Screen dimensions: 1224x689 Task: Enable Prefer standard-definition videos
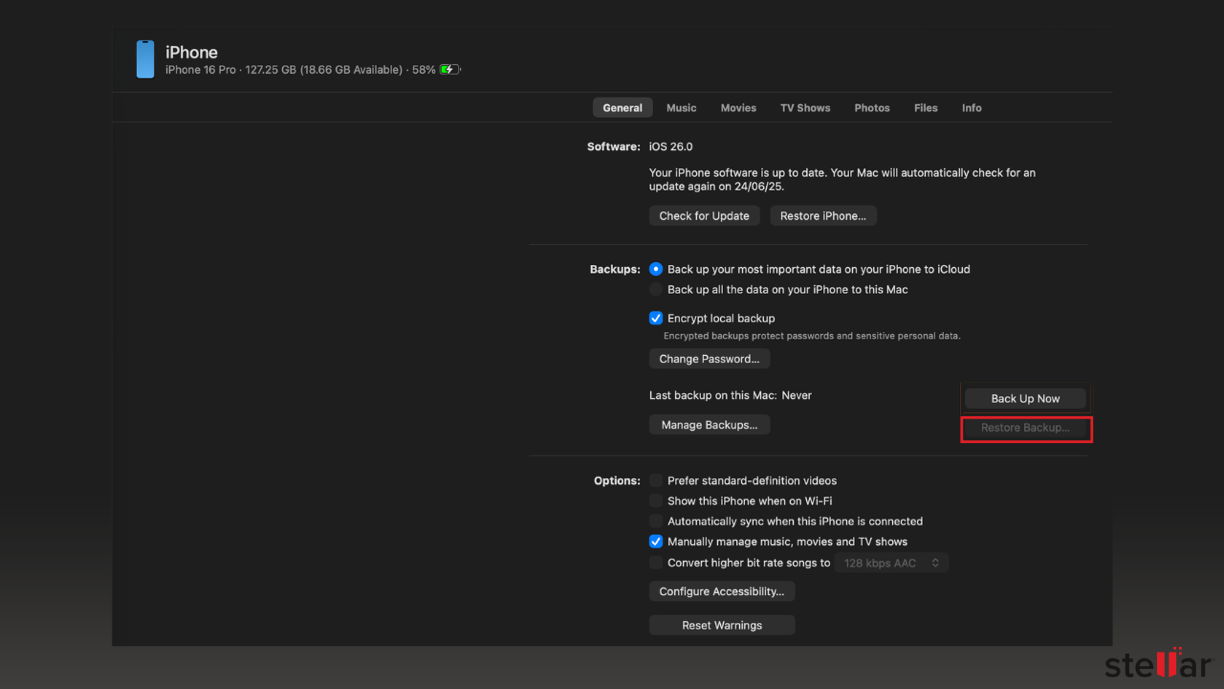tap(656, 481)
